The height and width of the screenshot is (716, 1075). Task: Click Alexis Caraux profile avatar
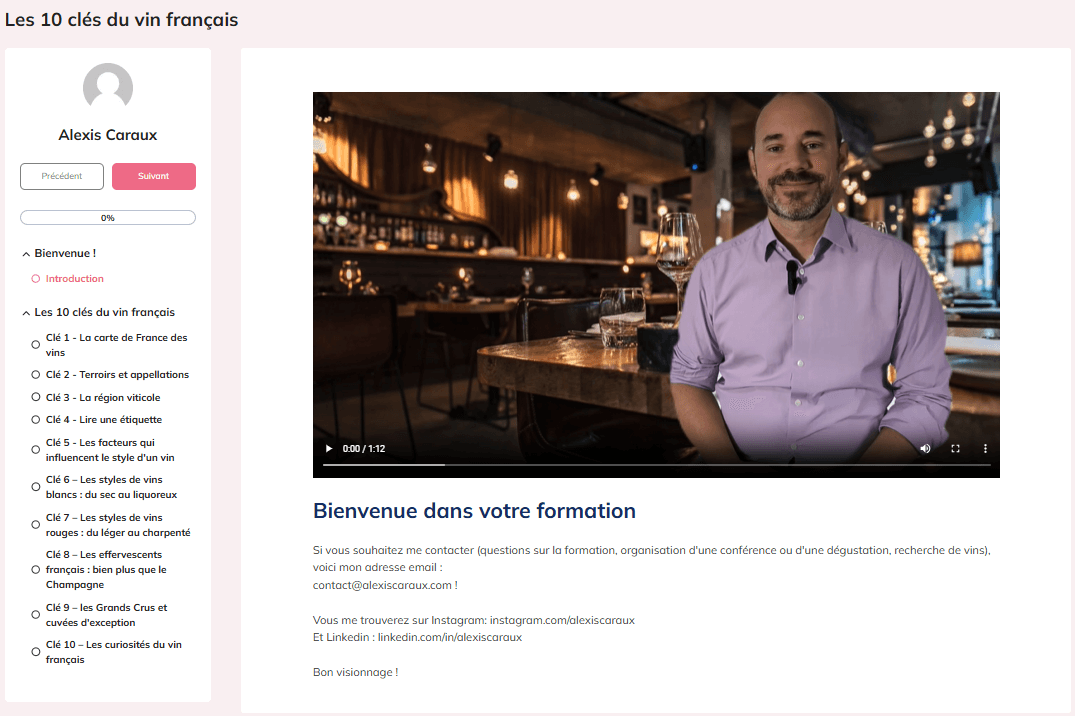108,88
